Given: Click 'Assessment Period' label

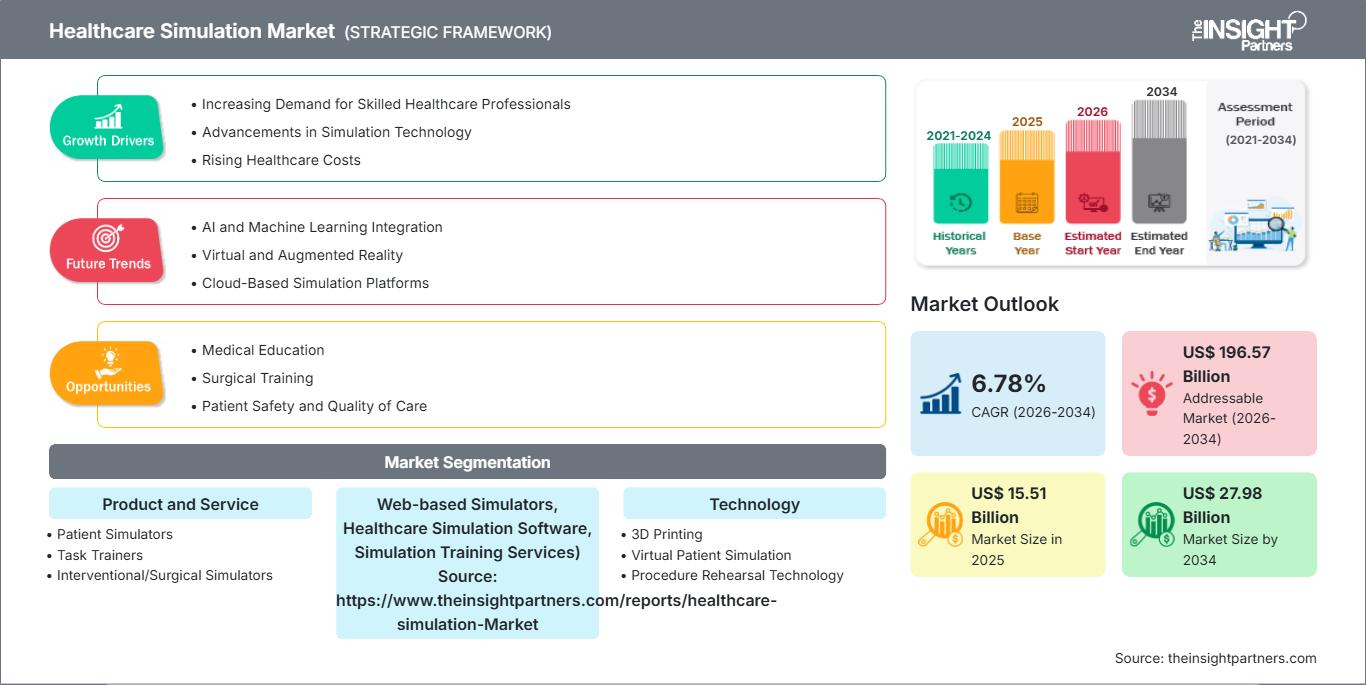Looking at the screenshot, I should tap(1255, 114).
